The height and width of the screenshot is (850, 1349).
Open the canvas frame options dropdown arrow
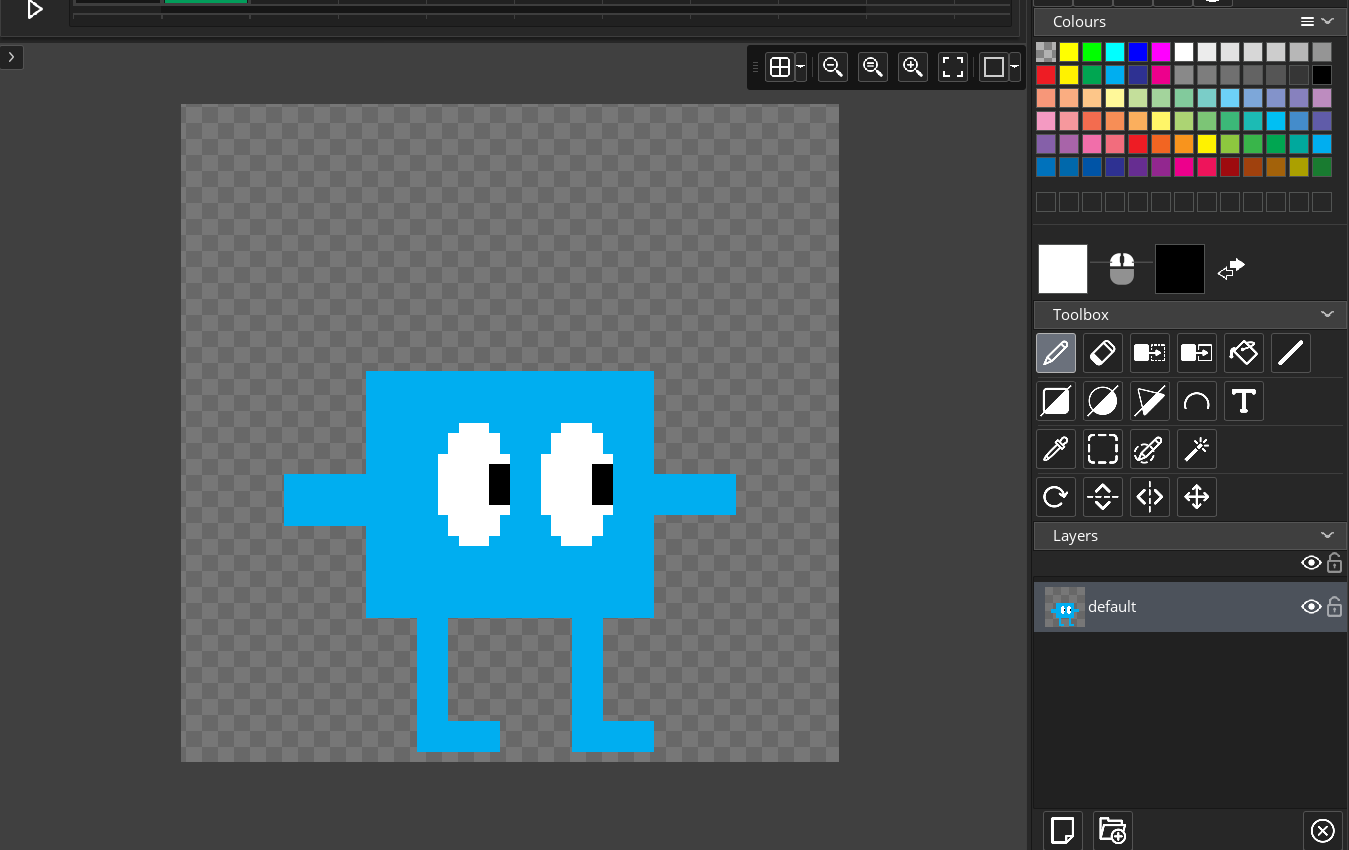[1015, 67]
